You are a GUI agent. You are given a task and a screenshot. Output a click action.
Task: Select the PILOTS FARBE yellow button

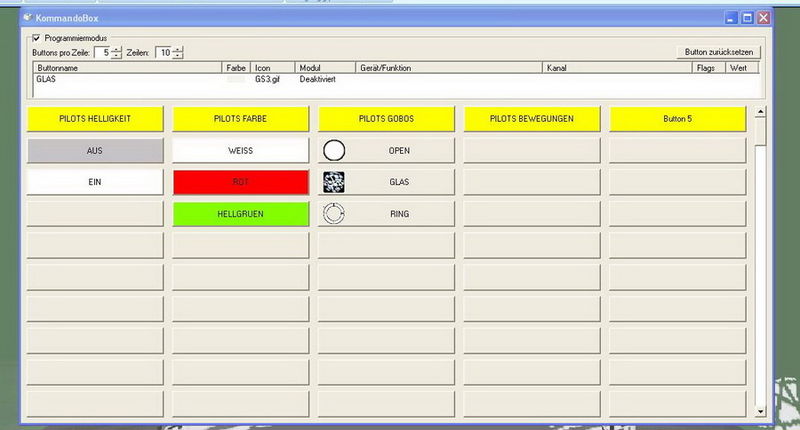[241, 119]
